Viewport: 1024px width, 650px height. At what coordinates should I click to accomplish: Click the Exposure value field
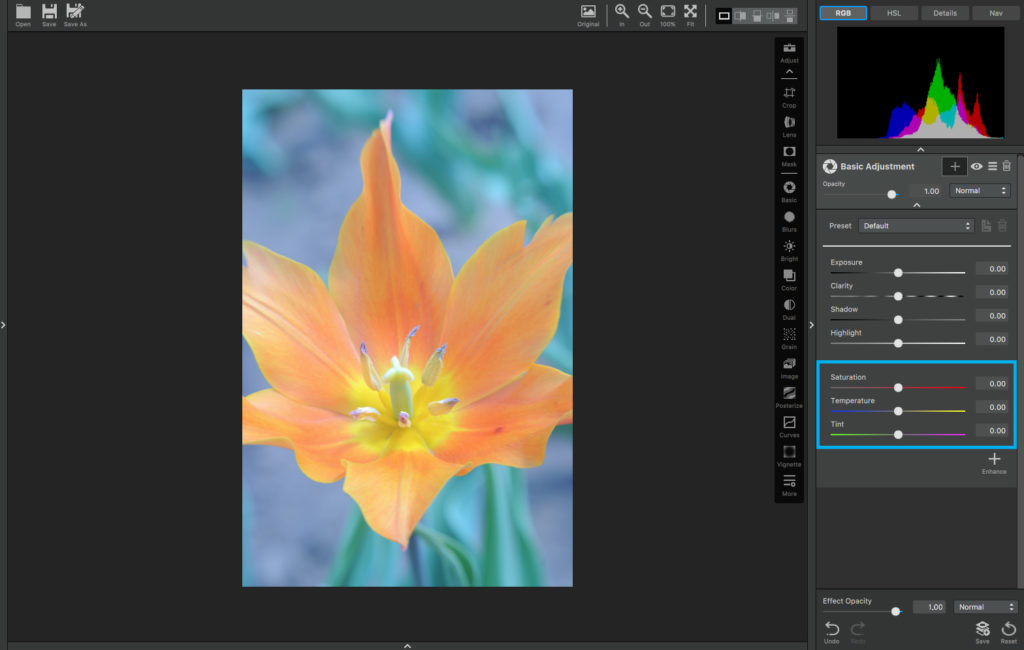point(992,268)
